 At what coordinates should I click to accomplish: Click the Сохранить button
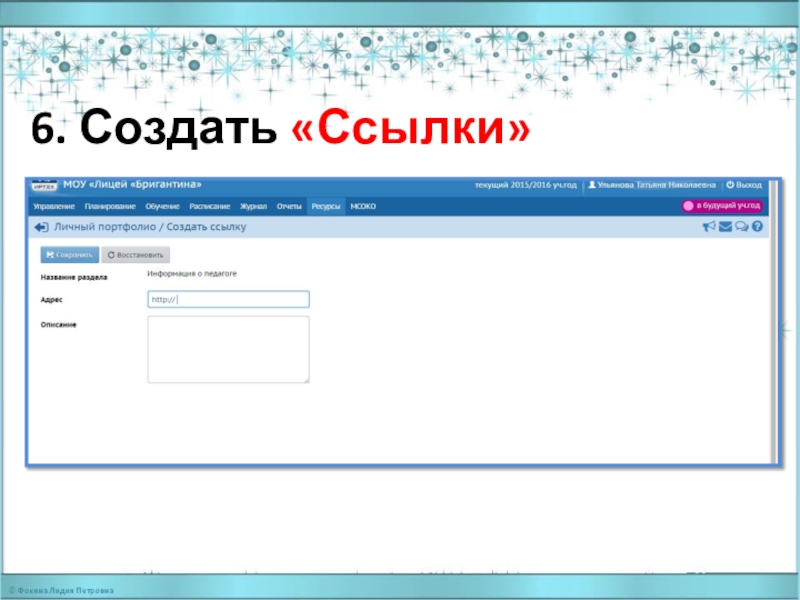pyautogui.click(x=70, y=255)
